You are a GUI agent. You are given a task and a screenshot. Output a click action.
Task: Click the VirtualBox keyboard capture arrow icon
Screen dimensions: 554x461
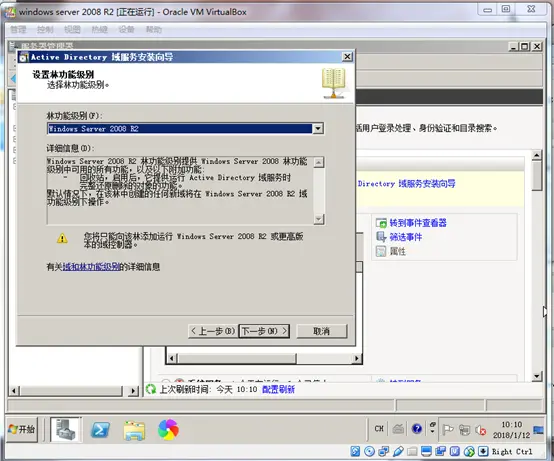483,451
